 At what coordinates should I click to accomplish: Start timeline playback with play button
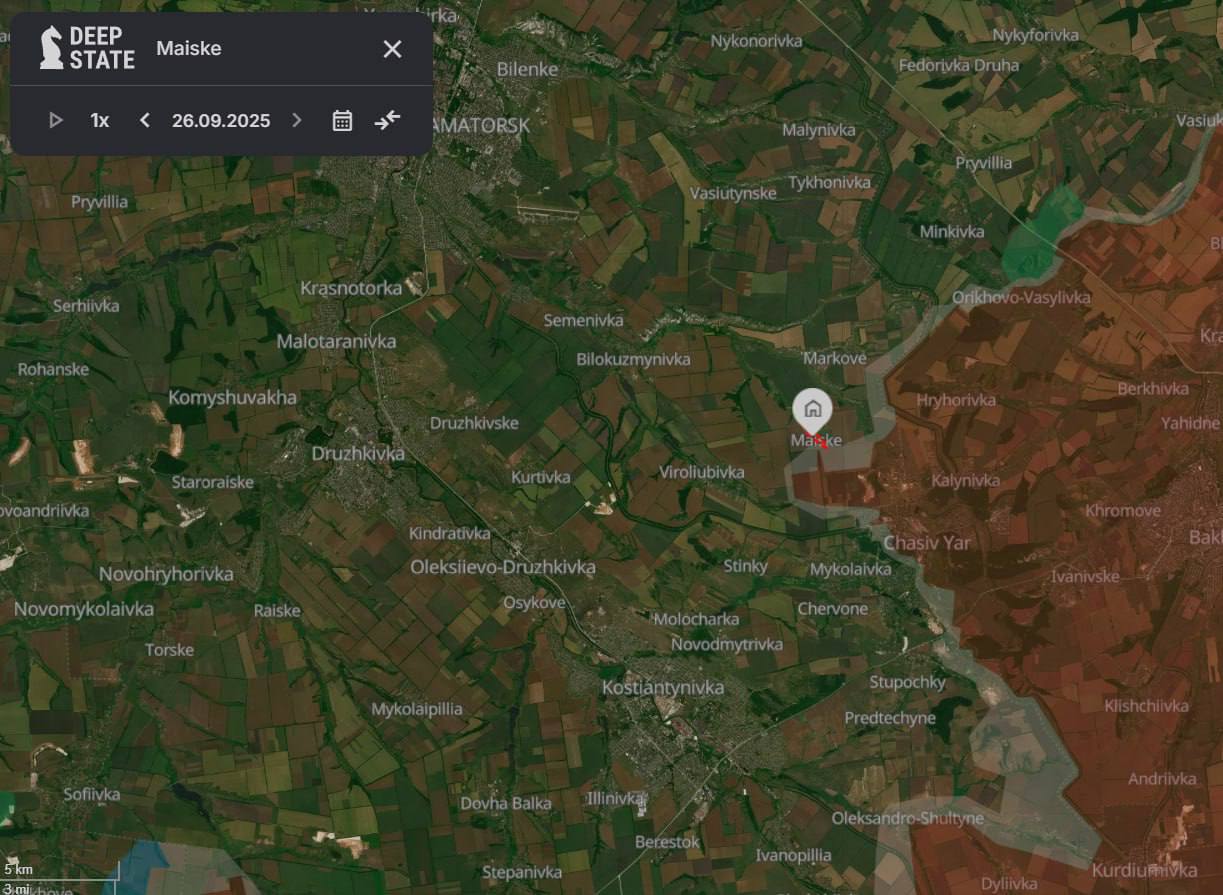[x=56, y=121]
